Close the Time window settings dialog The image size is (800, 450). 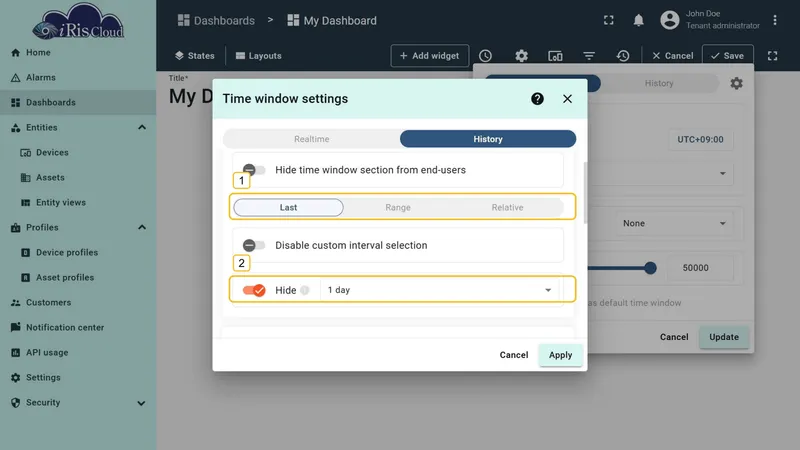pyautogui.click(x=567, y=98)
